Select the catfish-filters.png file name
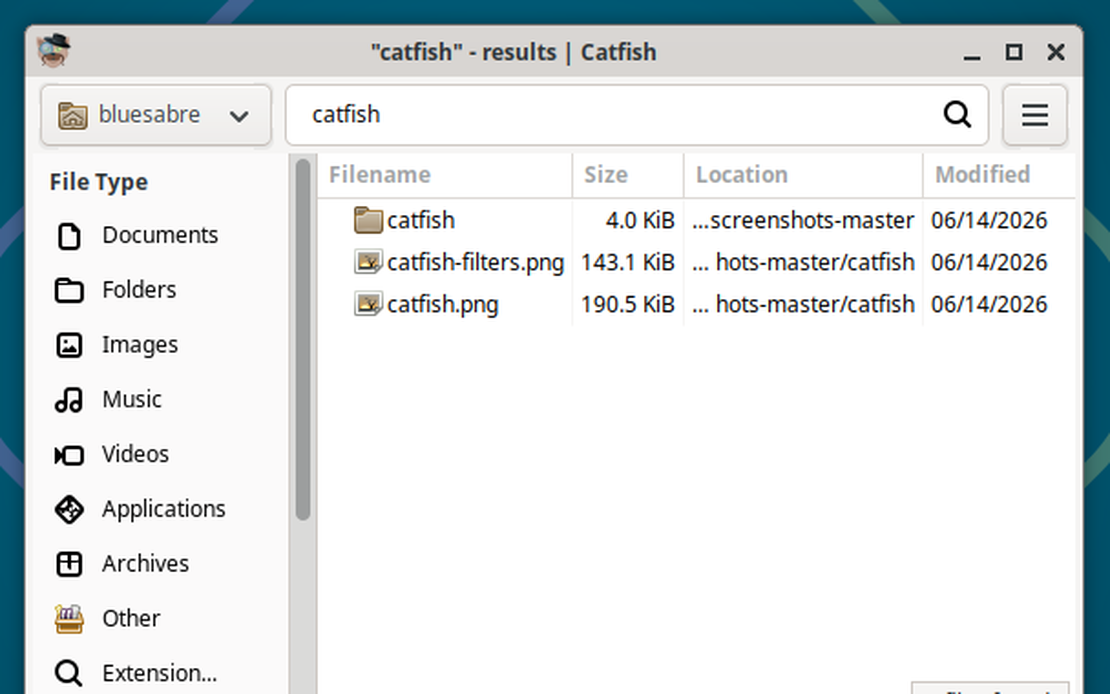This screenshot has height=694, width=1110. [x=475, y=262]
